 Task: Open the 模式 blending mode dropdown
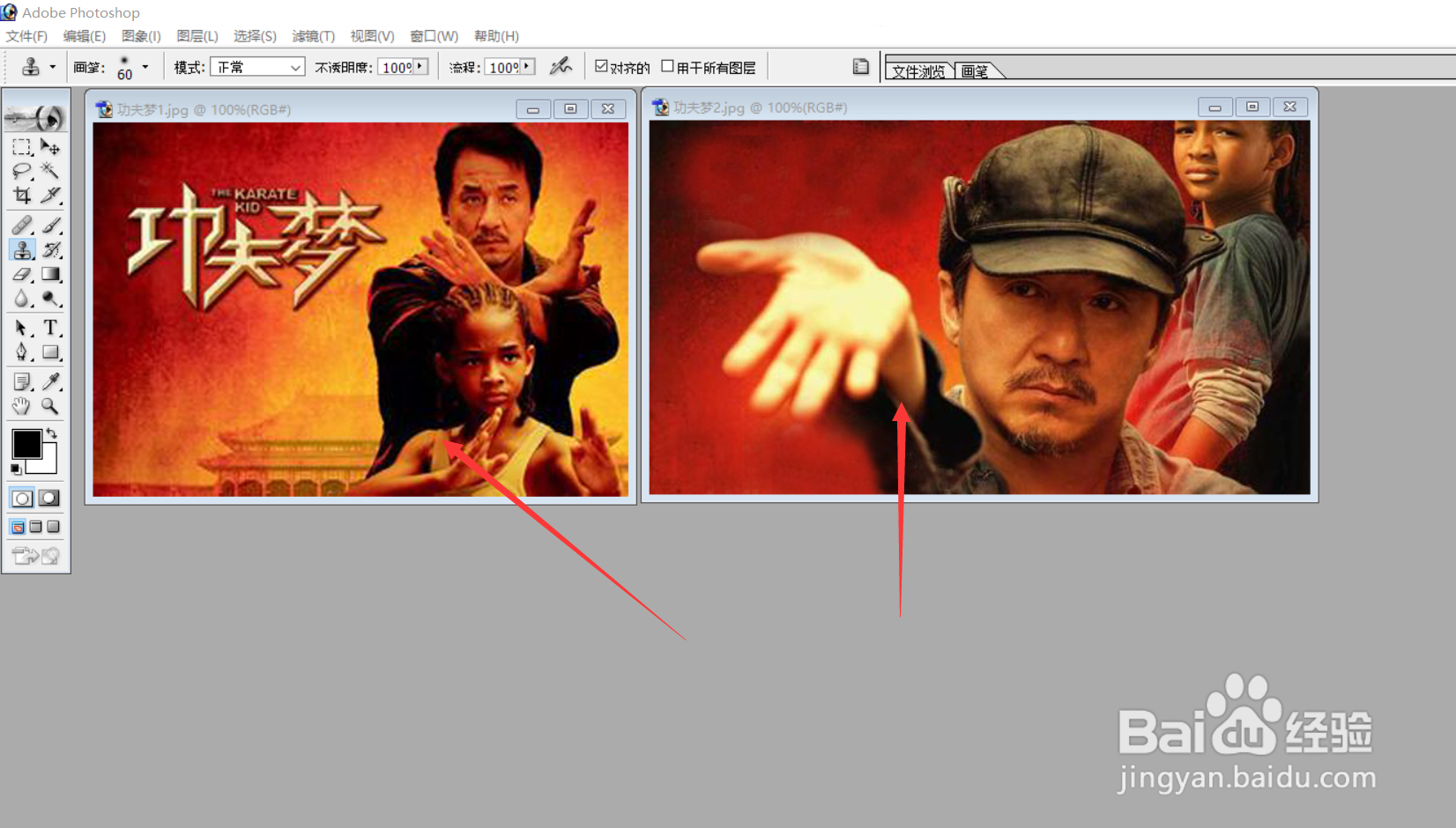[x=257, y=67]
